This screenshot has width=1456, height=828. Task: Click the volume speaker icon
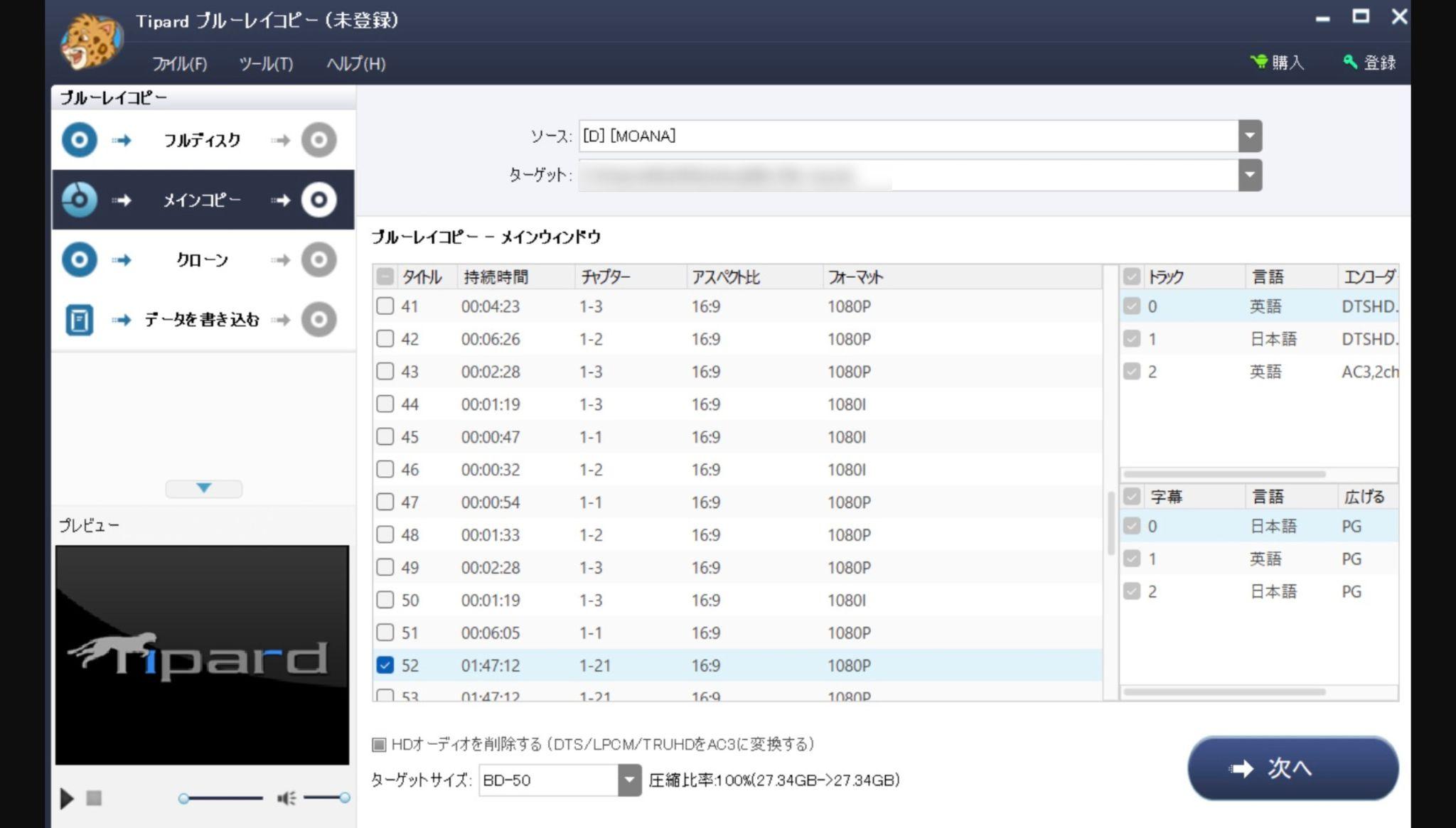click(287, 798)
